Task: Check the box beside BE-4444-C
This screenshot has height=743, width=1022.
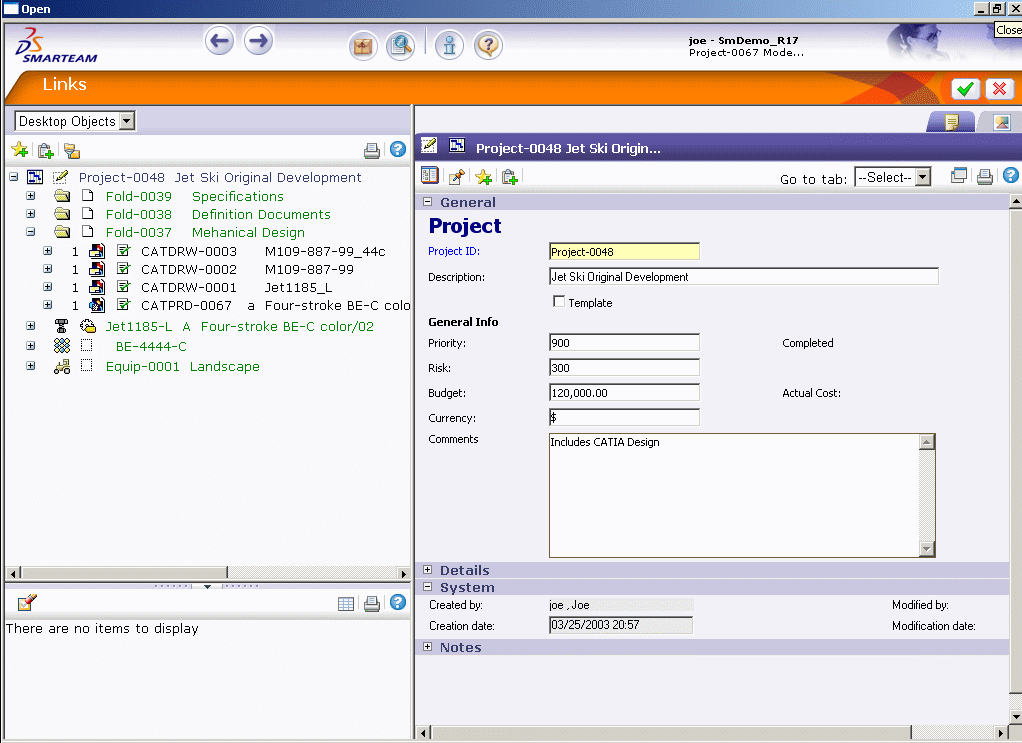Action: 87,346
